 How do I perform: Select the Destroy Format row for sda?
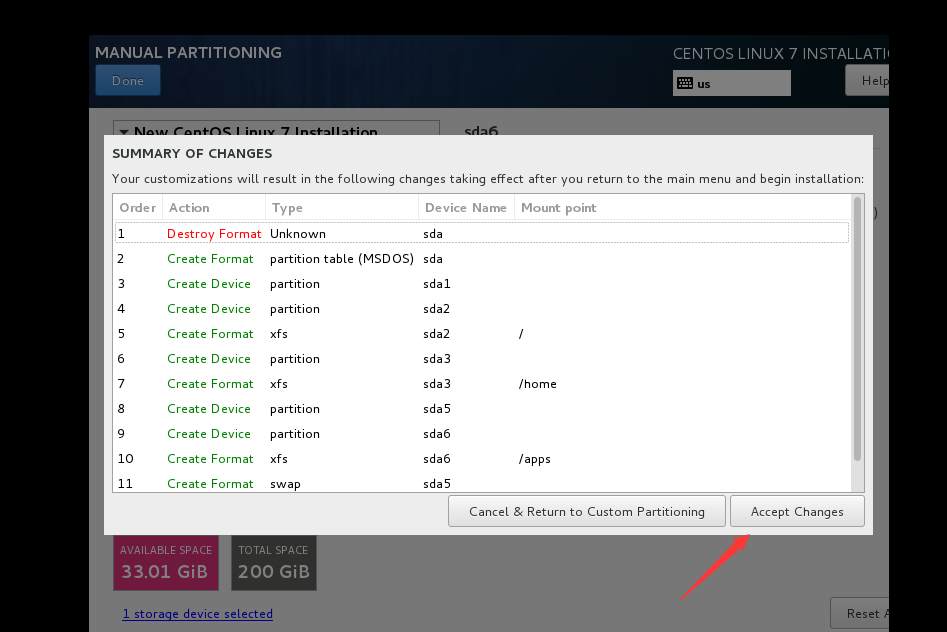click(482, 233)
